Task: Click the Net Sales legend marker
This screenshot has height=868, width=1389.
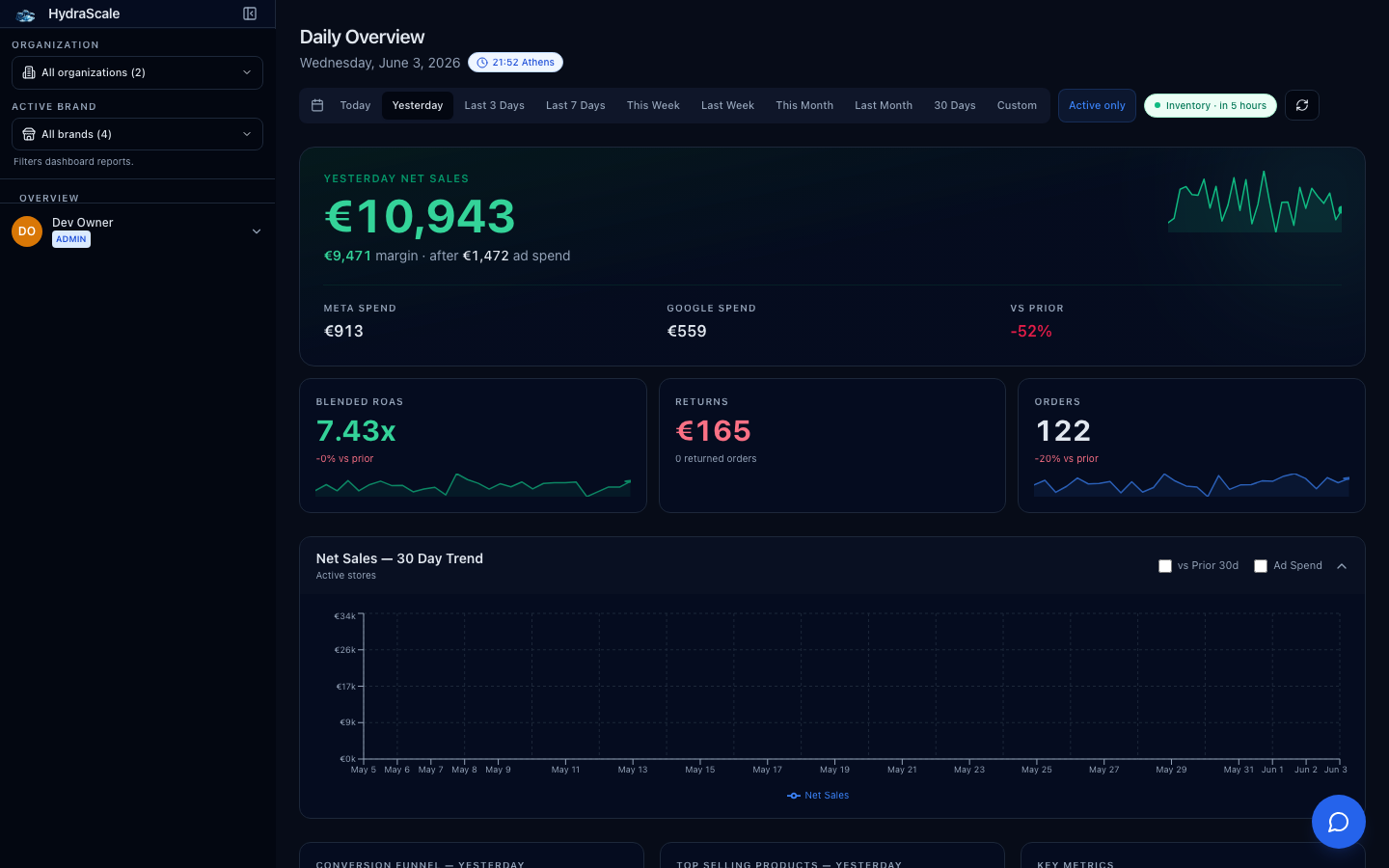Action: [794, 796]
